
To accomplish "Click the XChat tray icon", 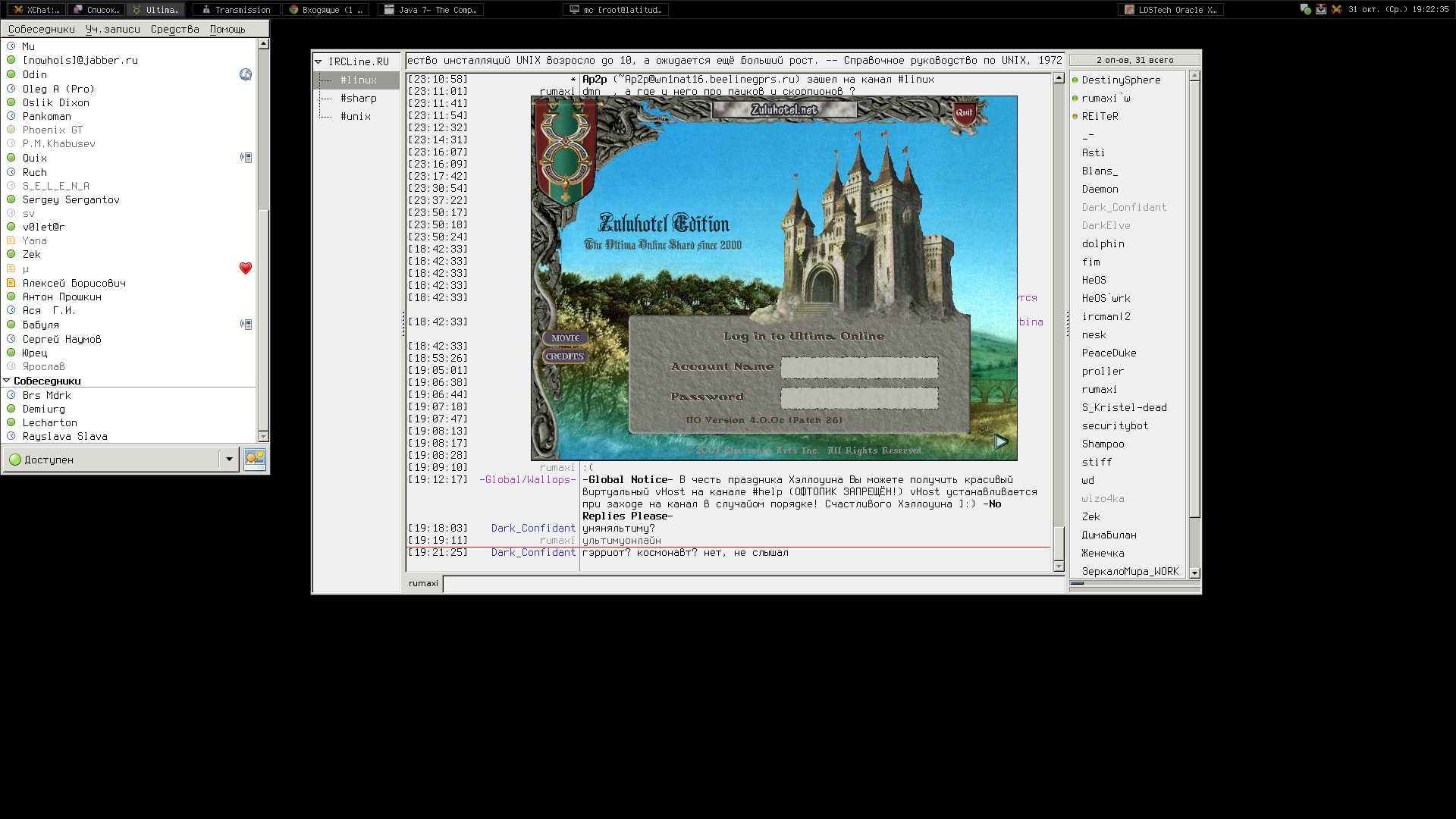I will (1336, 9).
